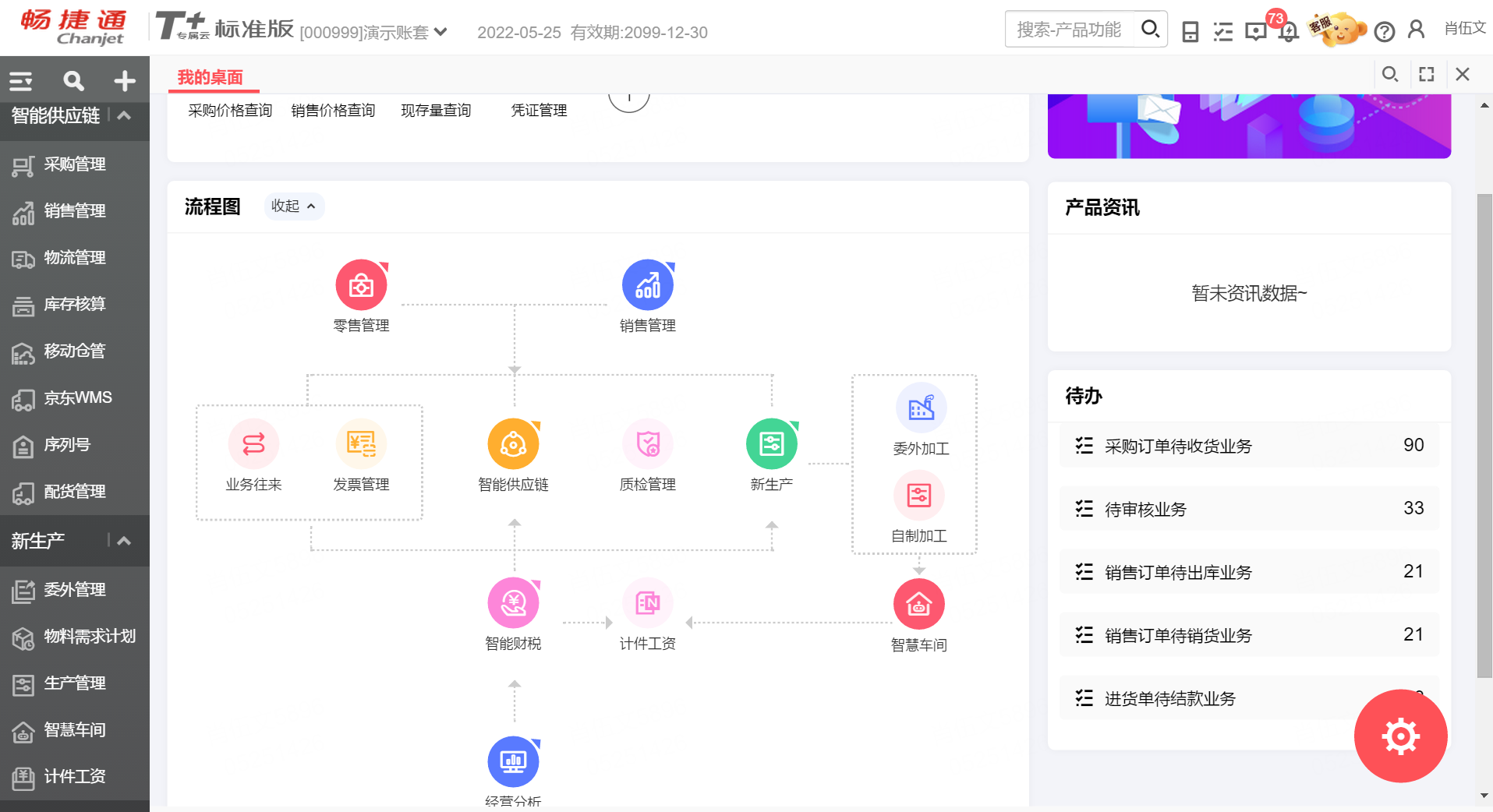Image resolution: width=1493 pixels, height=812 pixels.
Task: Open the messages icon showing 73 unread
Action: (1256, 31)
